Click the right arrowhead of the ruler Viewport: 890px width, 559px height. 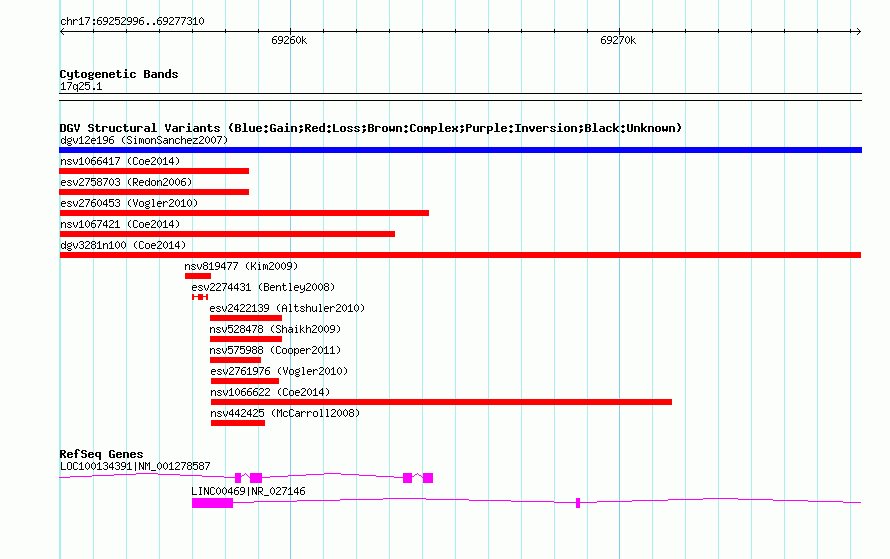(x=858, y=31)
